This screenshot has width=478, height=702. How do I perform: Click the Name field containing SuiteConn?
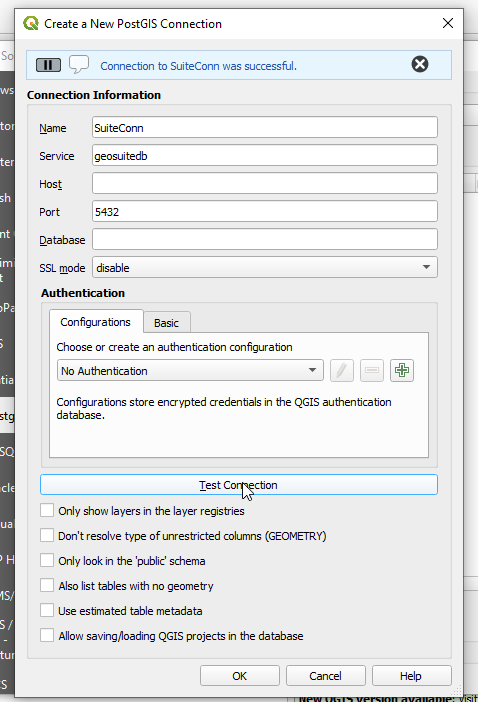click(x=265, y=128)
